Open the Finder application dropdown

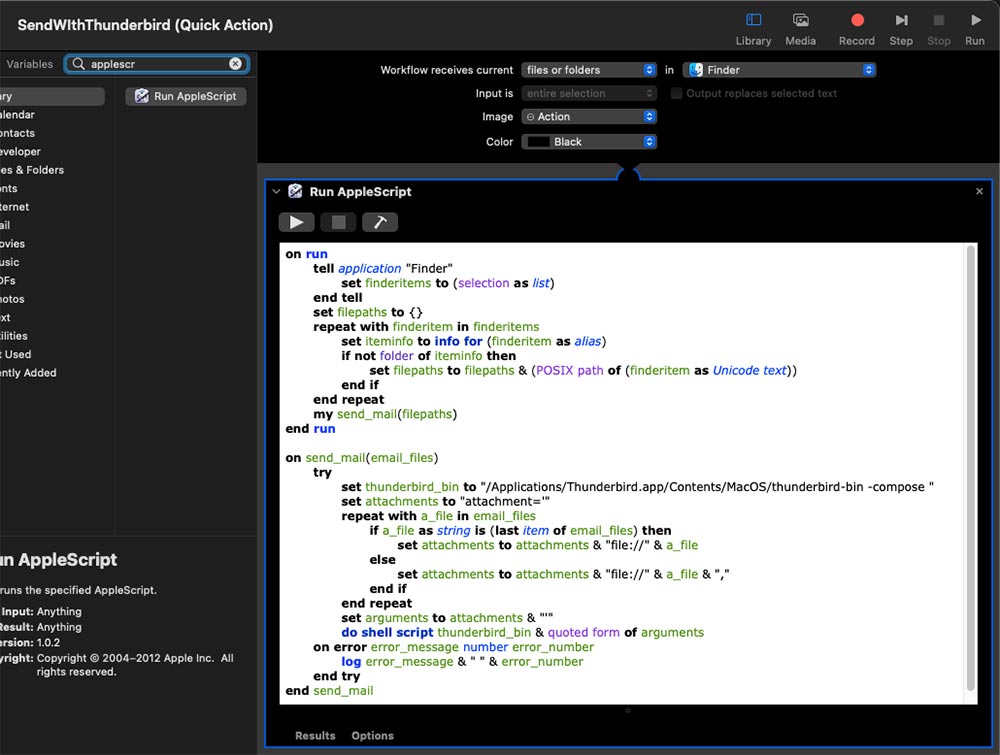pyautogui.click(x=779, y=70)
